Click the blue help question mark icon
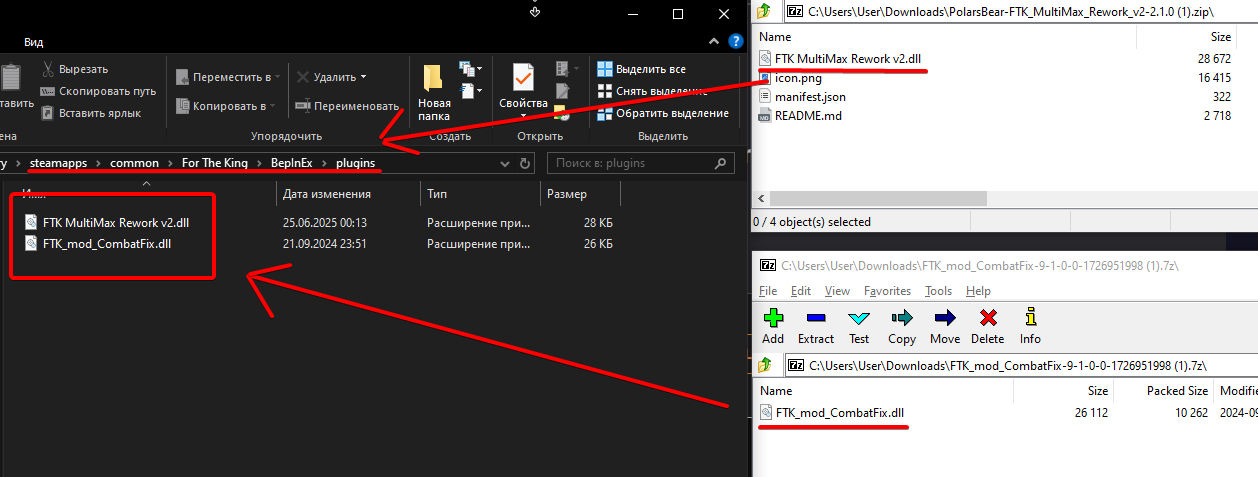The image size is (1258, 477). pyautogui.click(x=737, y=42)
